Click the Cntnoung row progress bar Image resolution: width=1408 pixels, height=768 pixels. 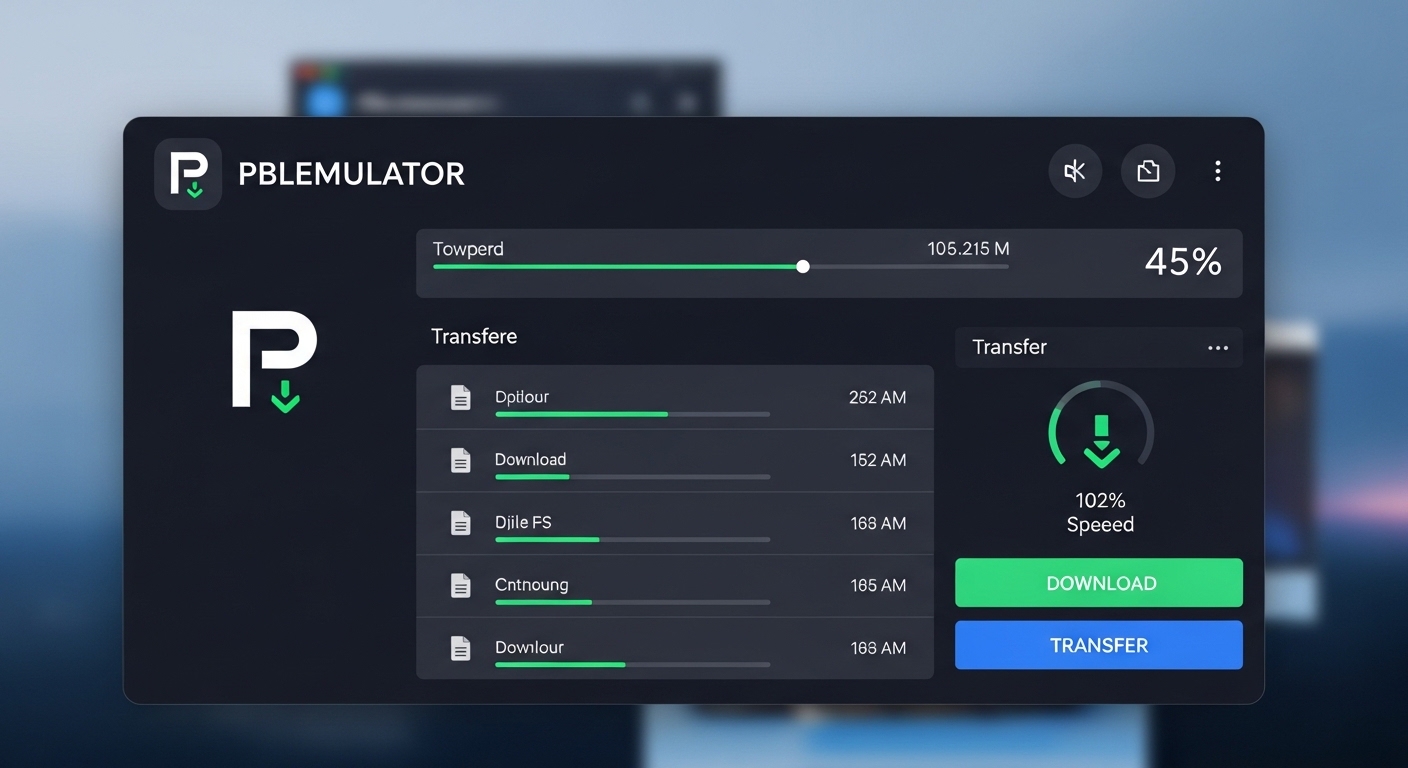pos(632,602)
